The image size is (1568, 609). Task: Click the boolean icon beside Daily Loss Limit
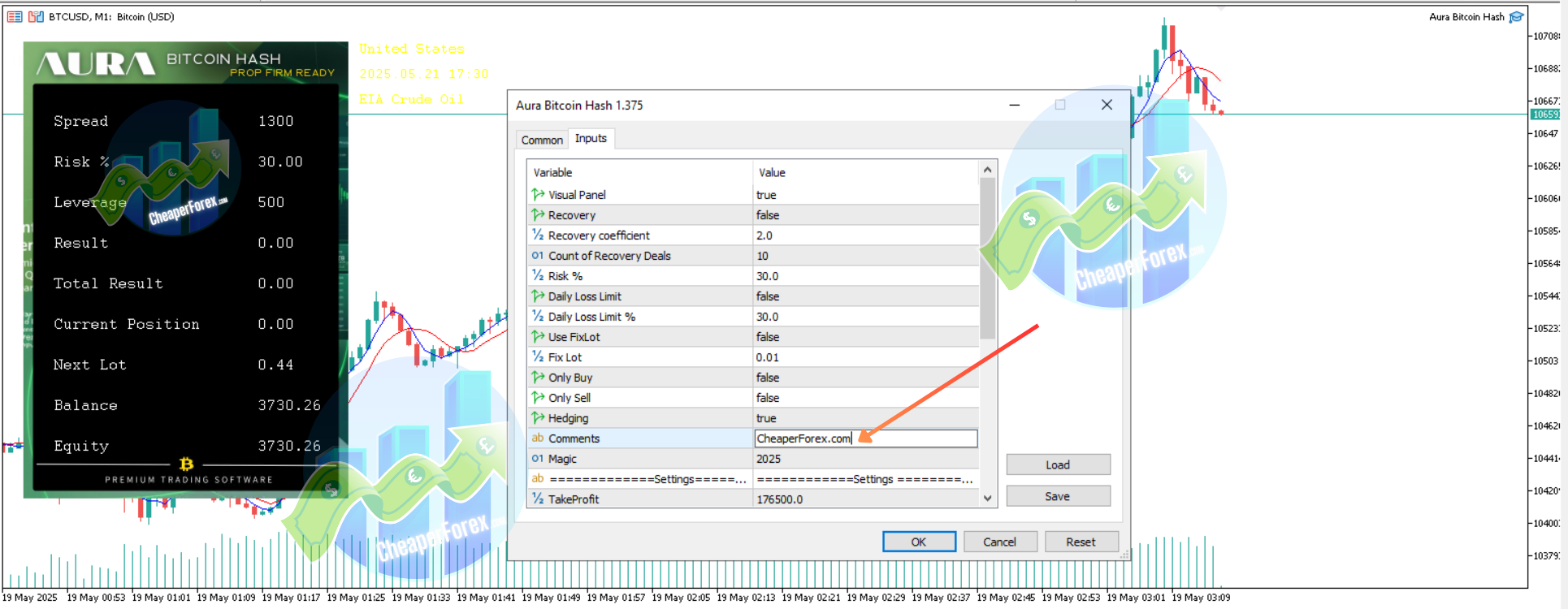pos(538,296)
